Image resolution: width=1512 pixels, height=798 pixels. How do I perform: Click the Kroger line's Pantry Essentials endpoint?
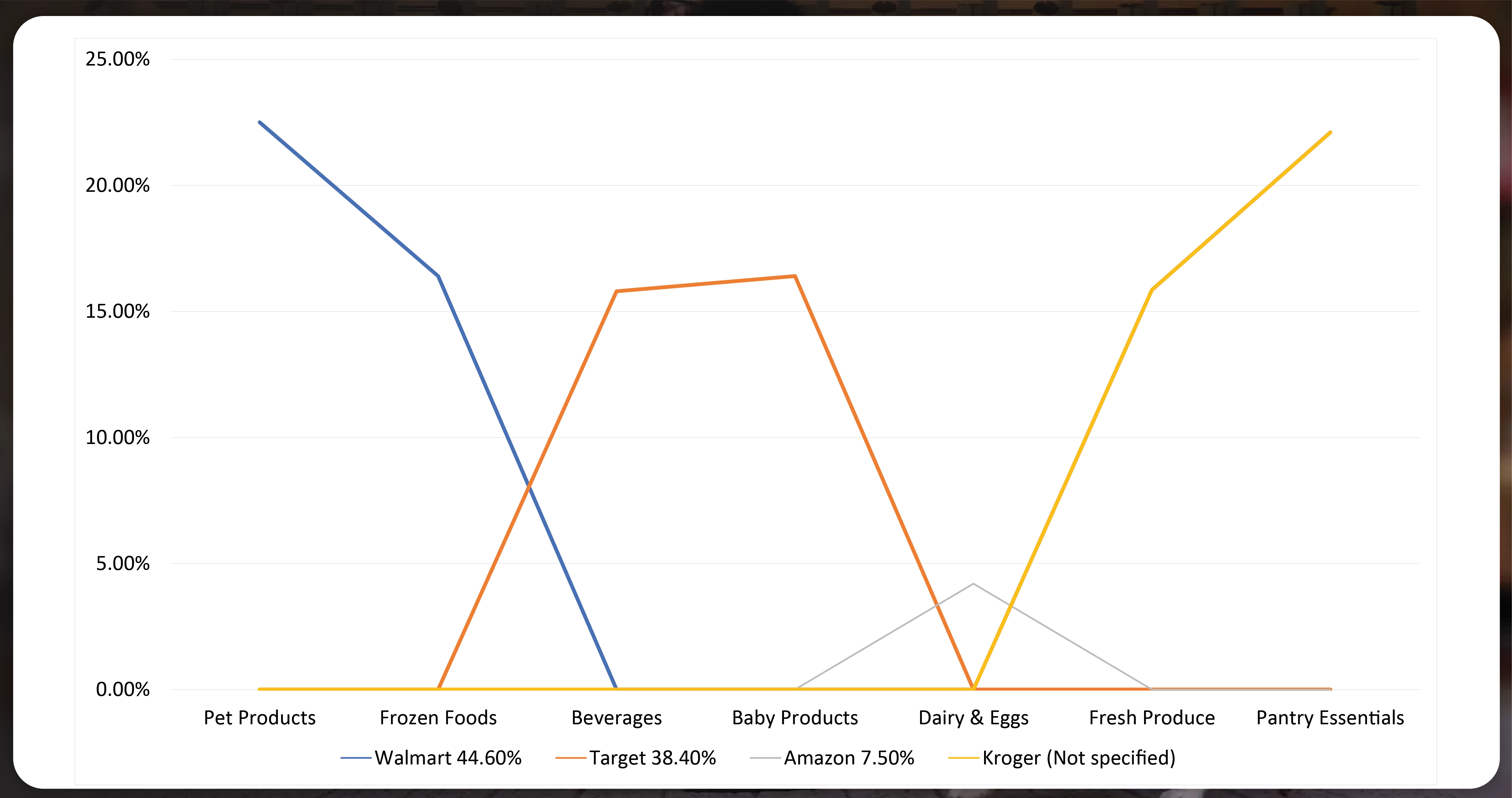(1330, 132)
